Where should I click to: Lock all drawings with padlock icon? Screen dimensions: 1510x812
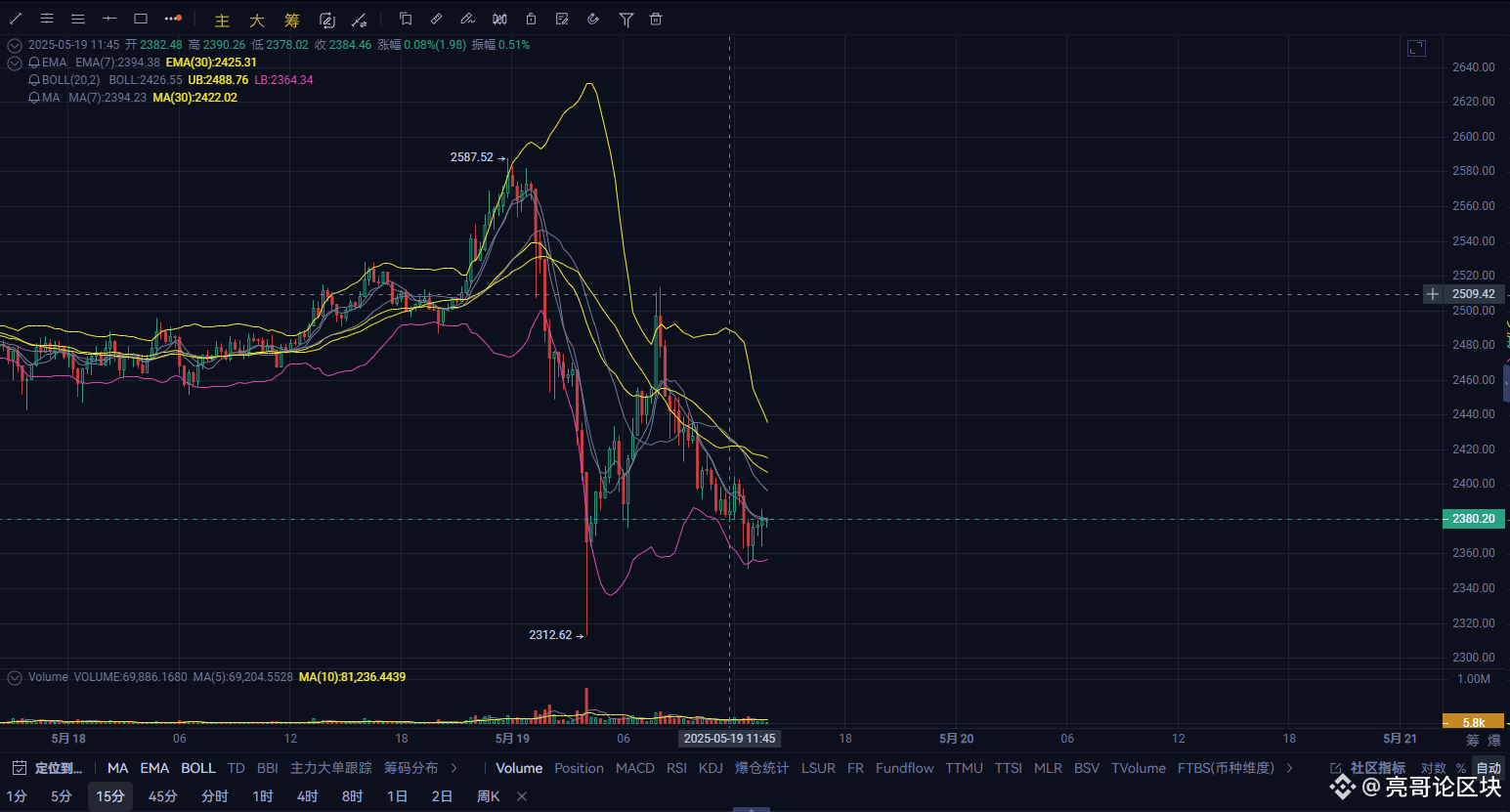(x=531, y=19)
